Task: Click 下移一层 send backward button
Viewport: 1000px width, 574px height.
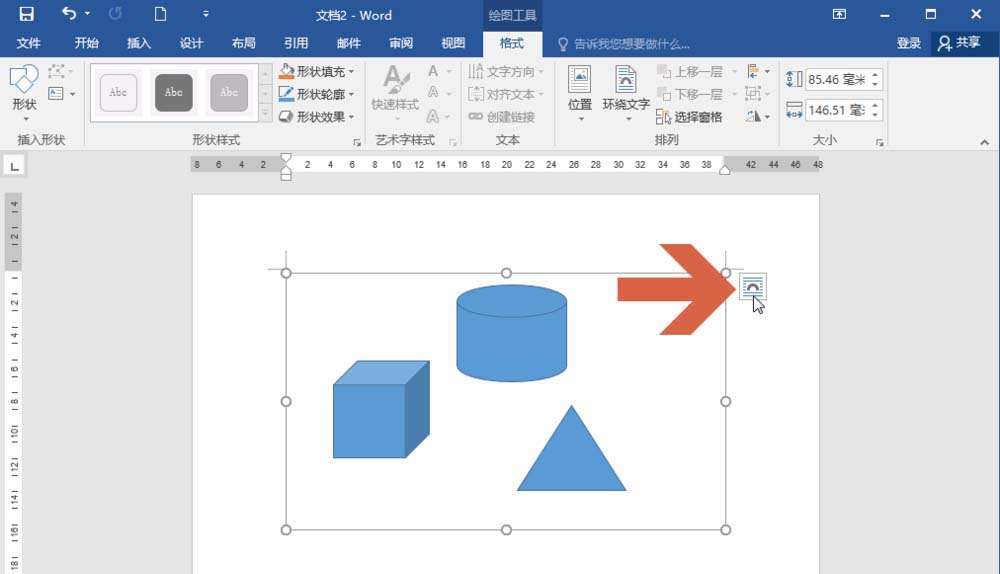Action: coord(690,94)
